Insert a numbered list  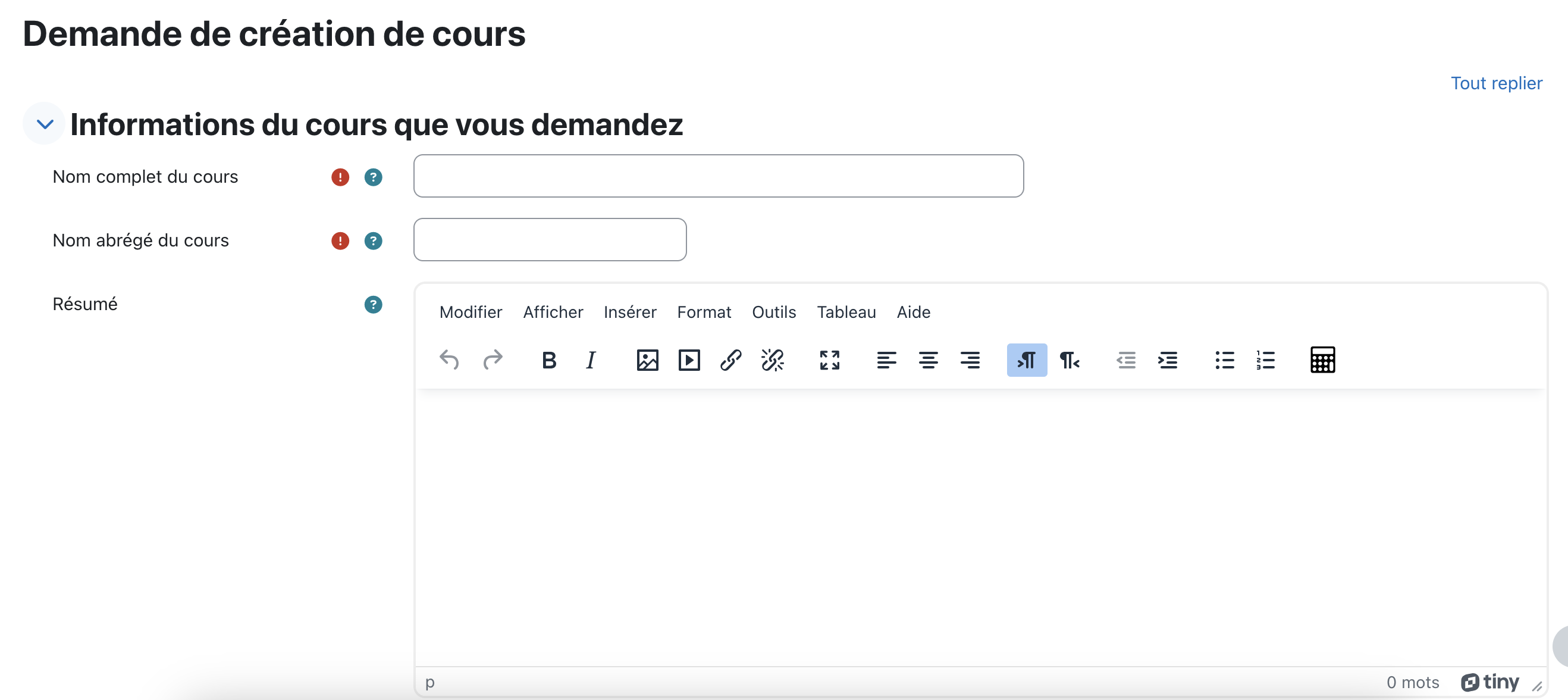point(1265,360)
